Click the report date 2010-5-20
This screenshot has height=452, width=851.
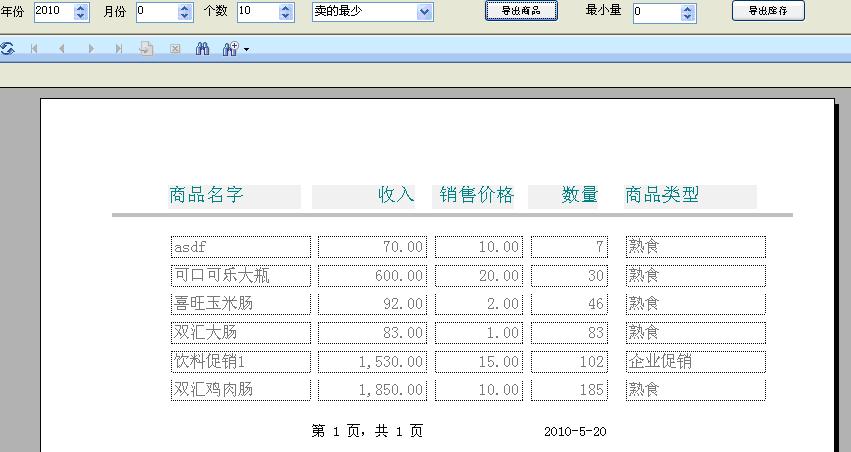tap(575, 432)
